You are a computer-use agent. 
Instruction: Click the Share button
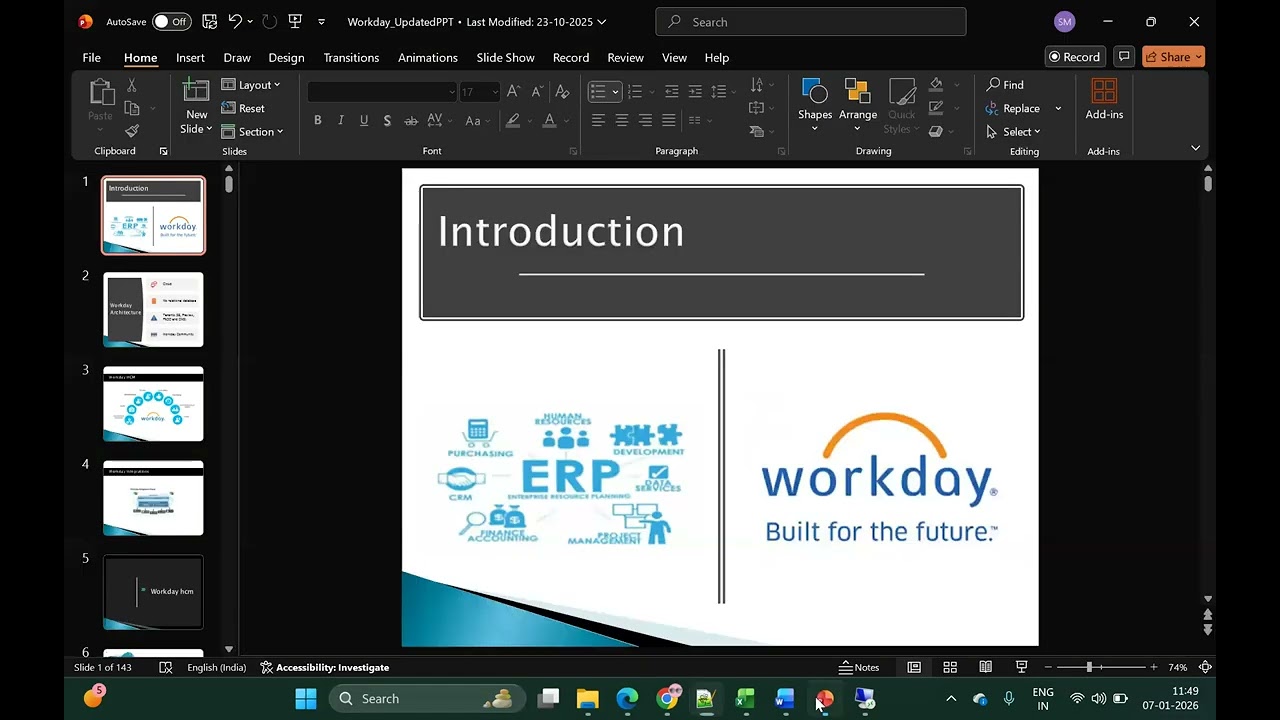click(x=1173, y=57)
